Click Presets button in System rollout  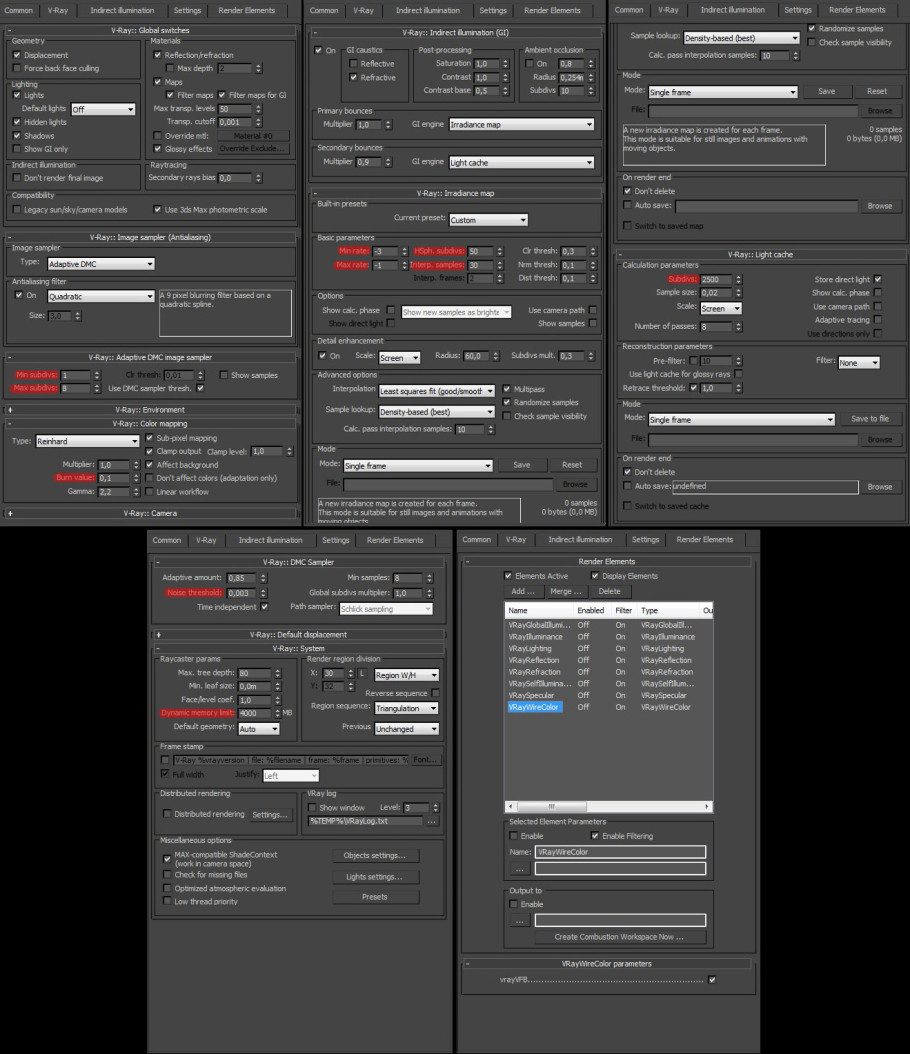[375, 897]
